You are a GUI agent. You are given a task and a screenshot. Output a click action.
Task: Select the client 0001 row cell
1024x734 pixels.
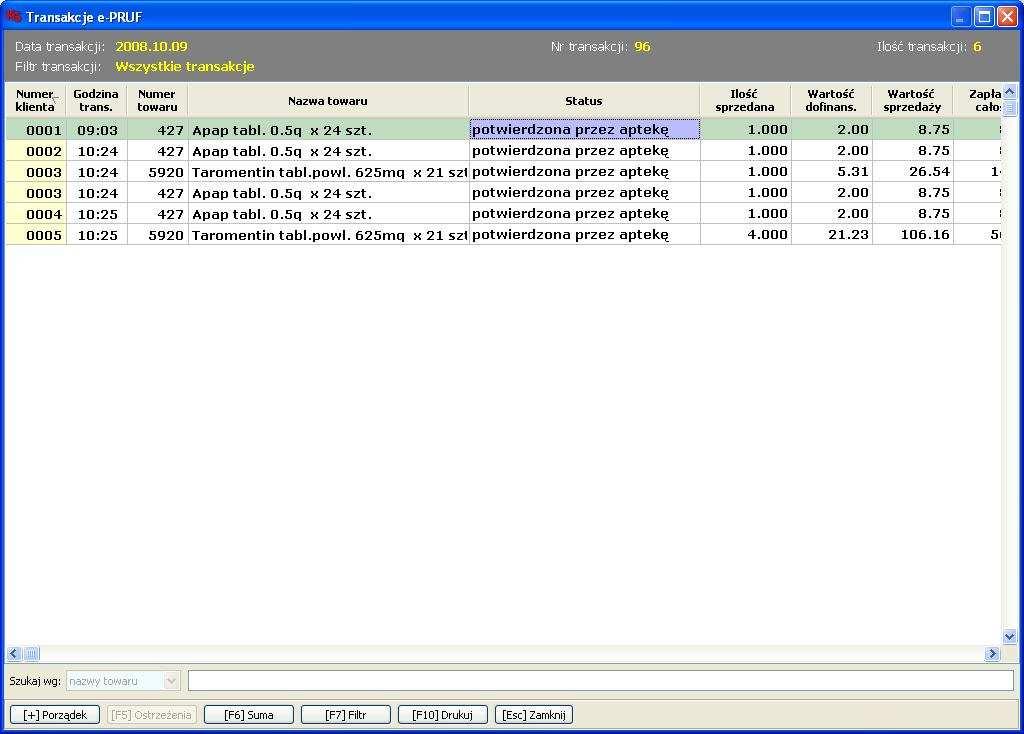tap(36, 130)
